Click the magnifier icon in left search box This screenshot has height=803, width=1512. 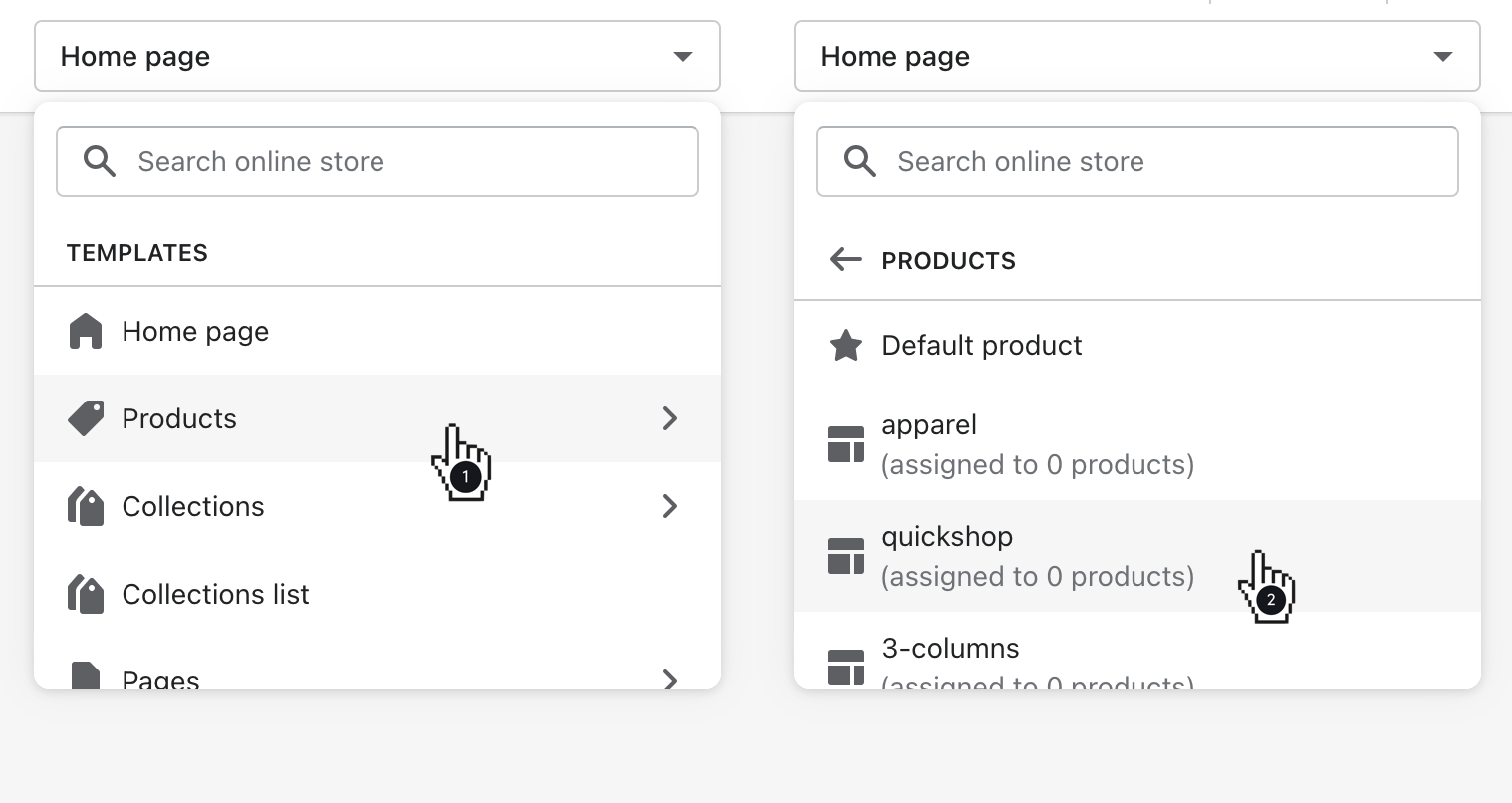point(100,161)
